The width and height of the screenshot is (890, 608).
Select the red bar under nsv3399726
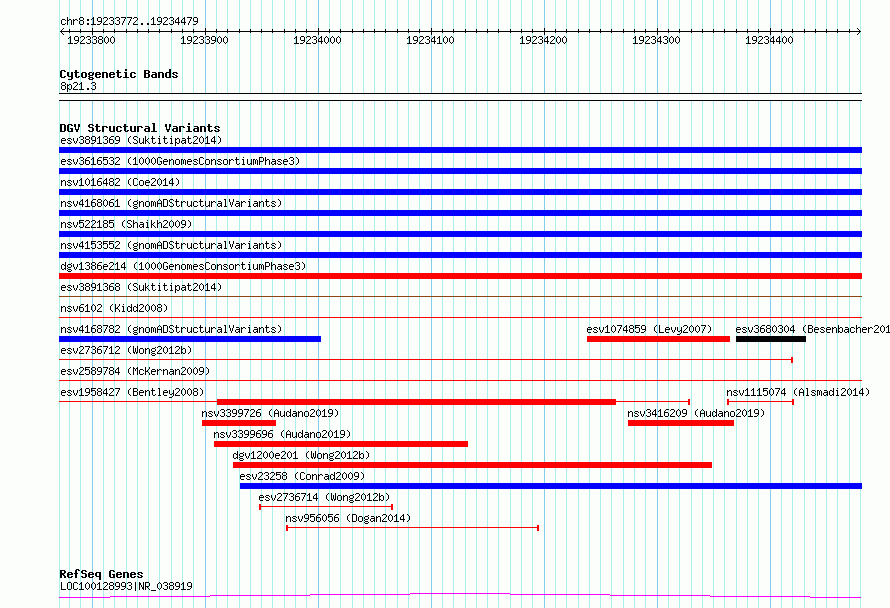(x=239, y=423)
